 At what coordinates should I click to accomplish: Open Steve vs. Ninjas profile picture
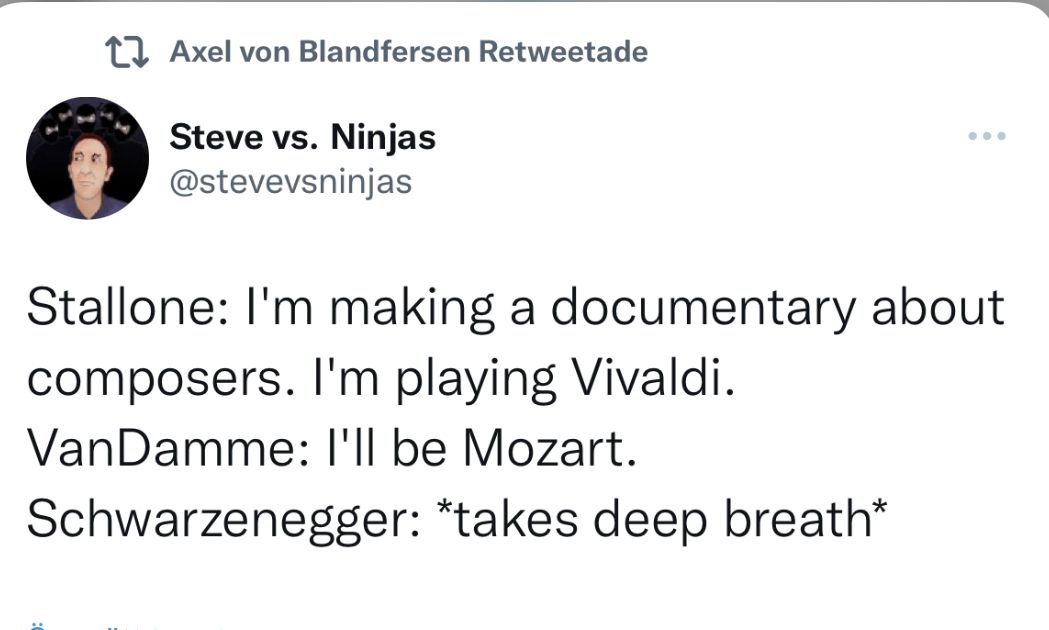tap(87, 158)
